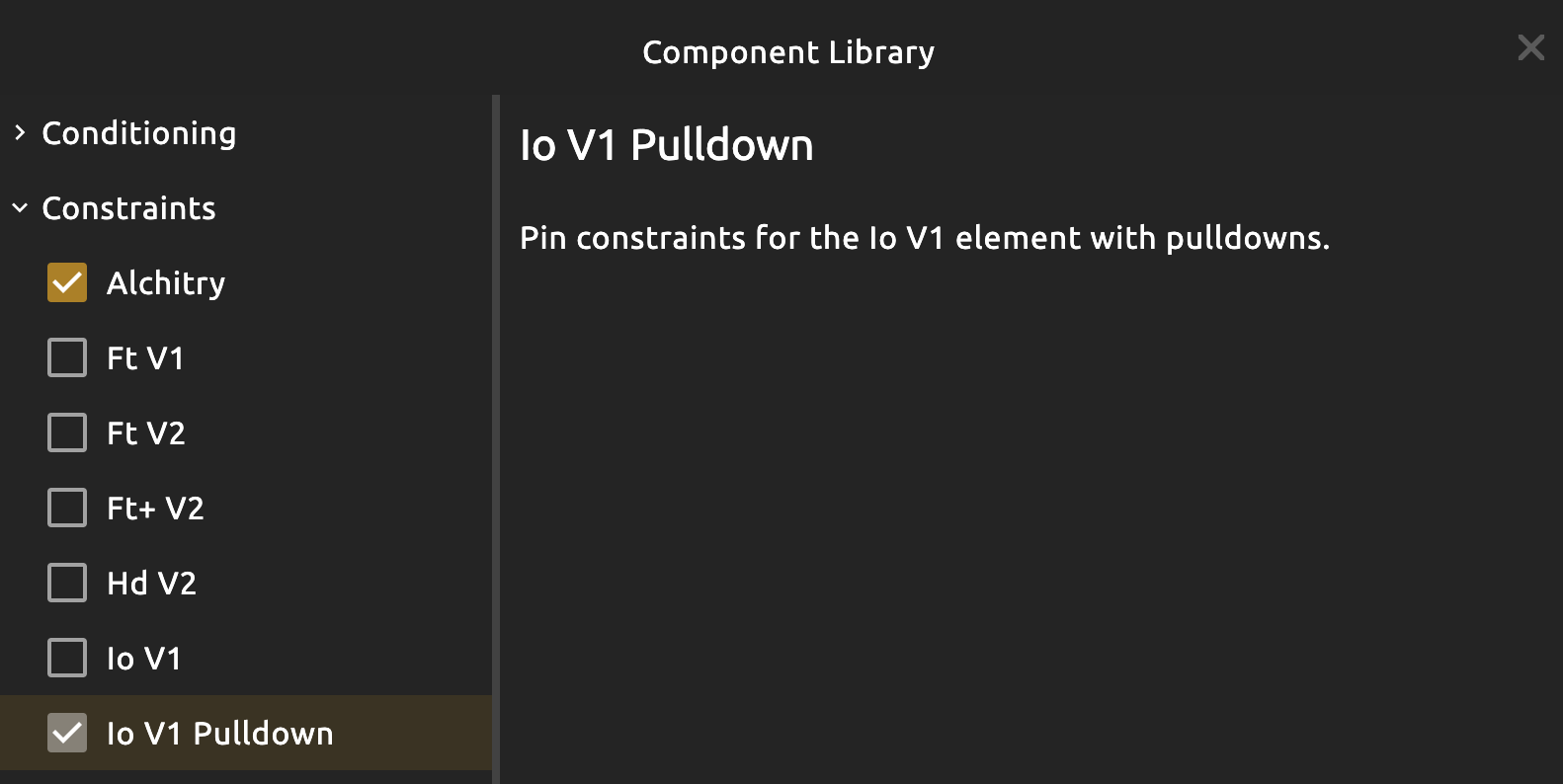Check the Ft V2 box
This screenshot has height=784, width=1563.
click(x=67, y=433)
